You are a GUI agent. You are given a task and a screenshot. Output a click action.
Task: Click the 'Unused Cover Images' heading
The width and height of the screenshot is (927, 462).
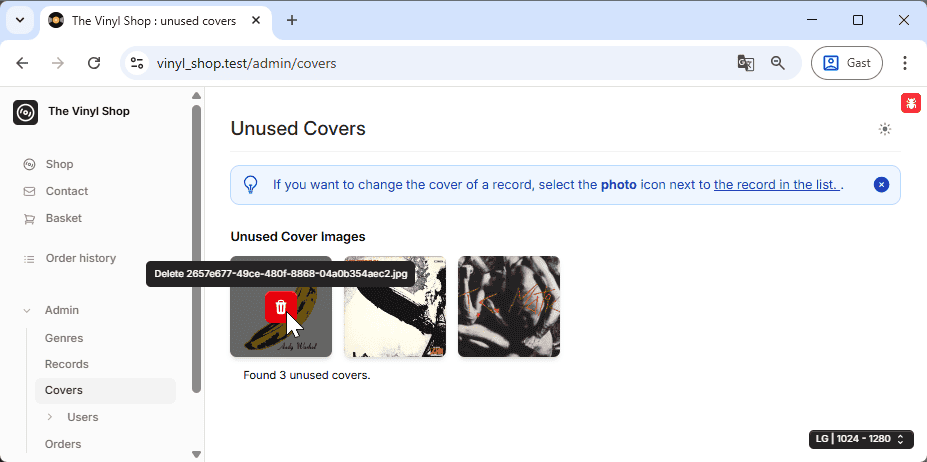(x=298, y=237)
